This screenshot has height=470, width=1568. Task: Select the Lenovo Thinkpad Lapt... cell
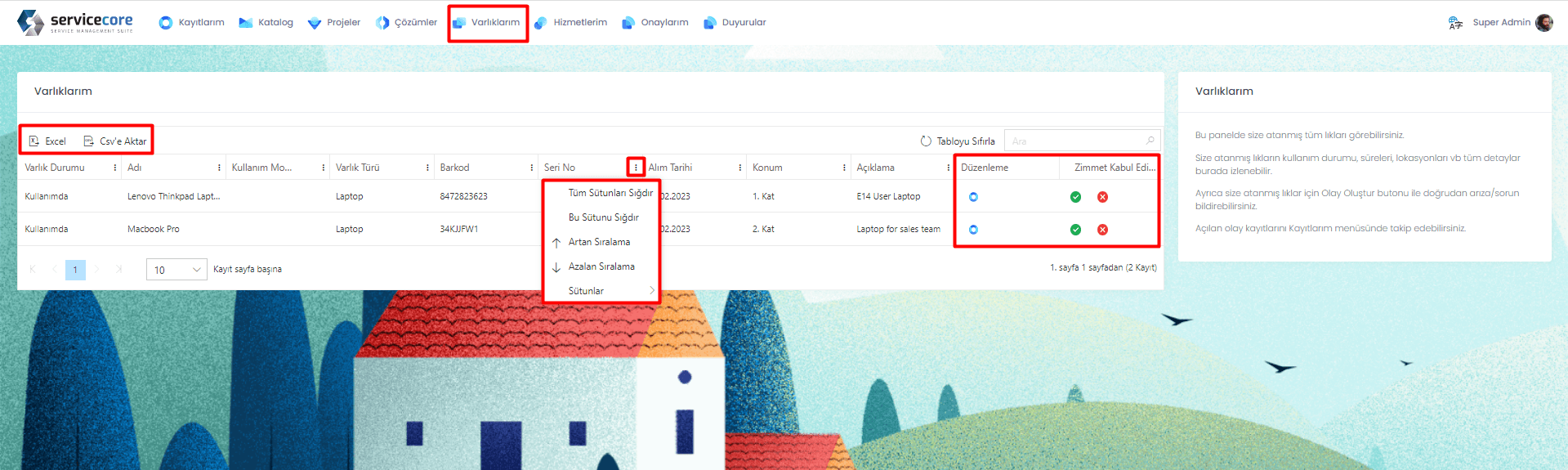[x=173, y=196]
